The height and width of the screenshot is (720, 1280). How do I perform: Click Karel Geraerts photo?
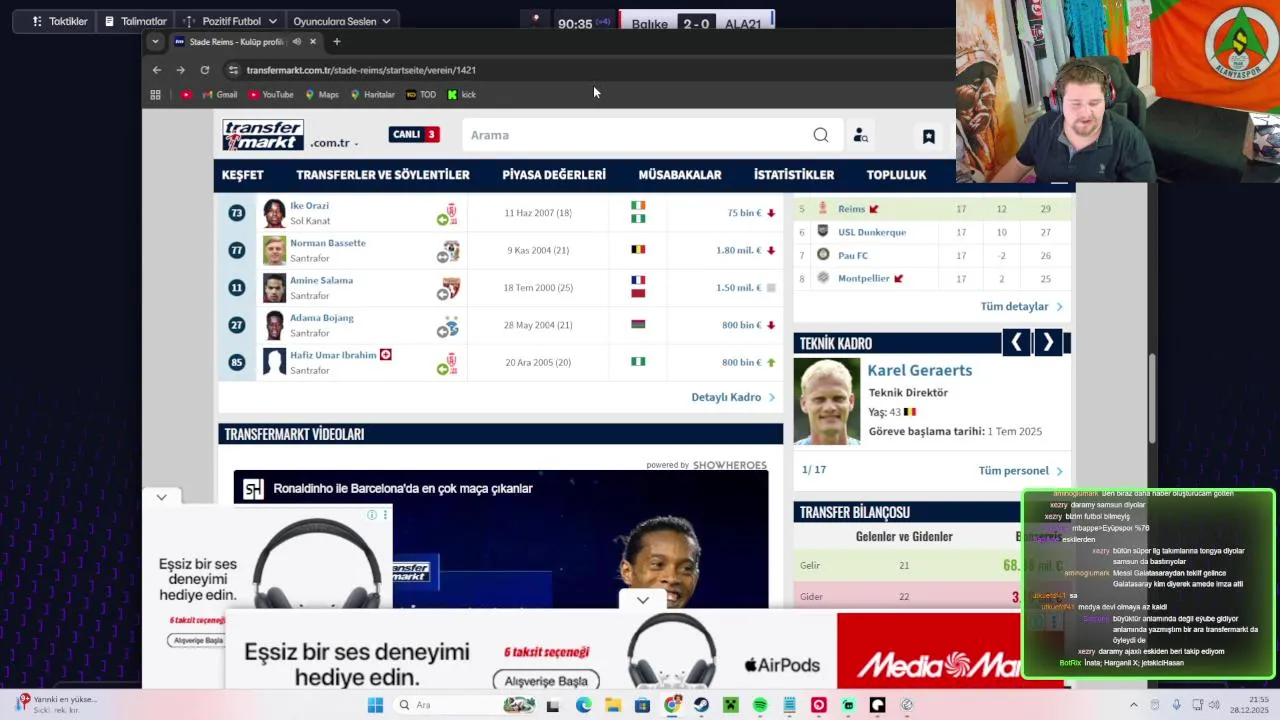(827, 401)
